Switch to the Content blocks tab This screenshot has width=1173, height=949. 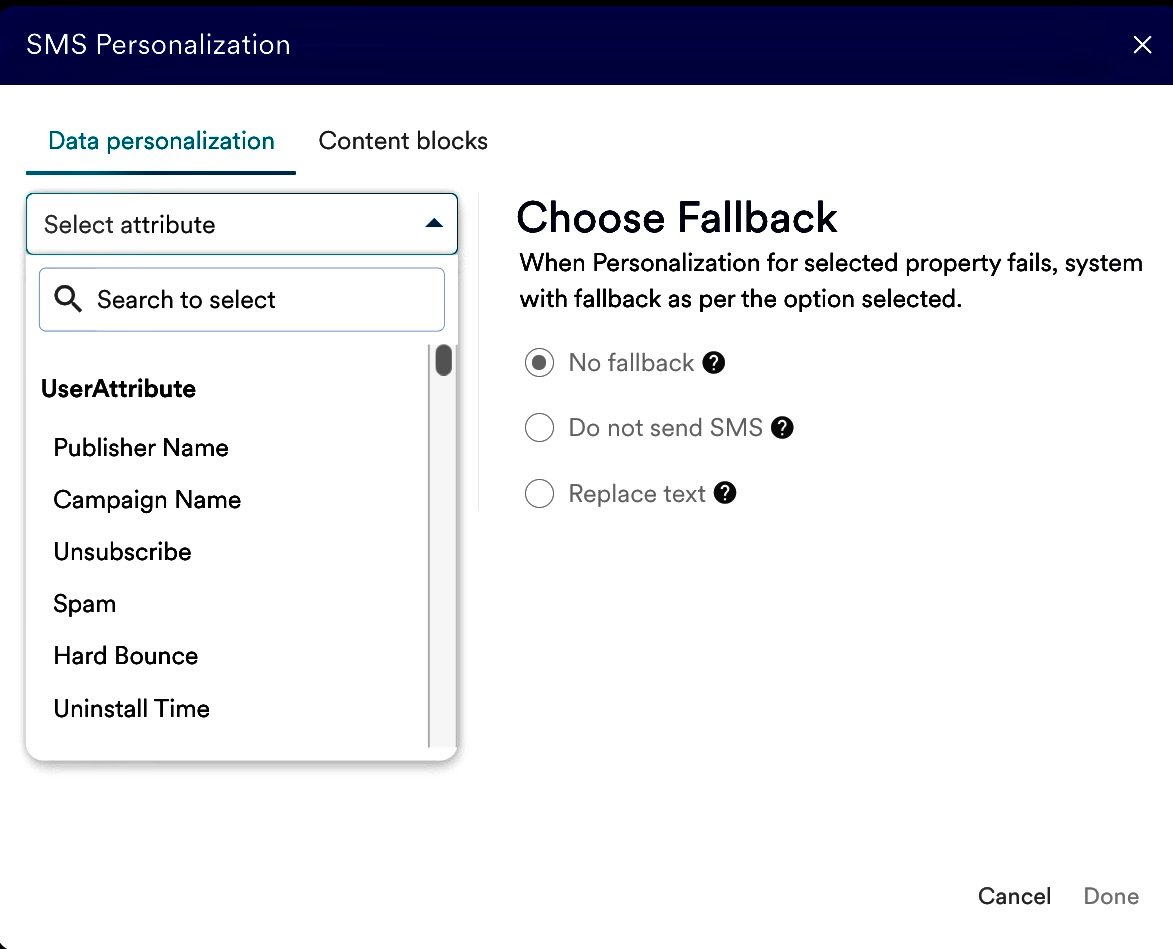(x=403, y=141)
